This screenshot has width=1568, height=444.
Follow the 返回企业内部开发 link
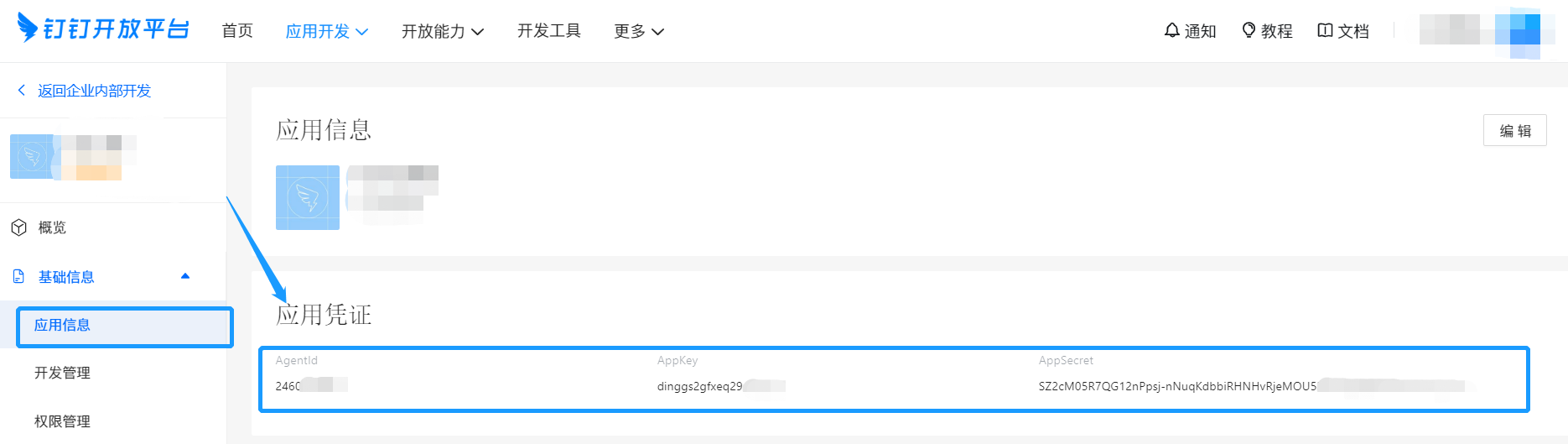94,90
